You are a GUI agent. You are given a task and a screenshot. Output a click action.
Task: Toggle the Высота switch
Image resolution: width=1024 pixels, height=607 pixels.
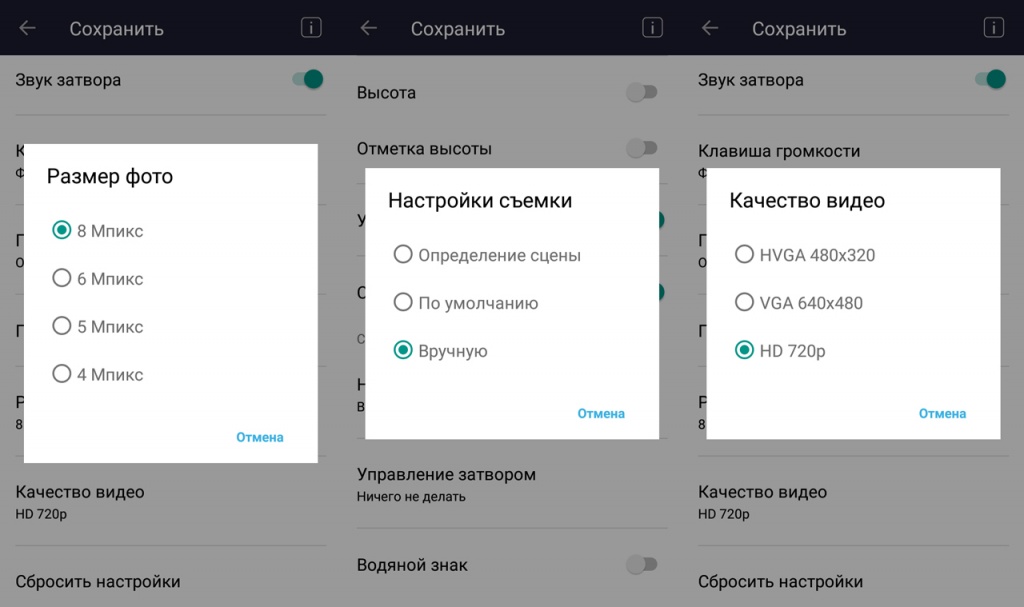click(x=641, y=93)
